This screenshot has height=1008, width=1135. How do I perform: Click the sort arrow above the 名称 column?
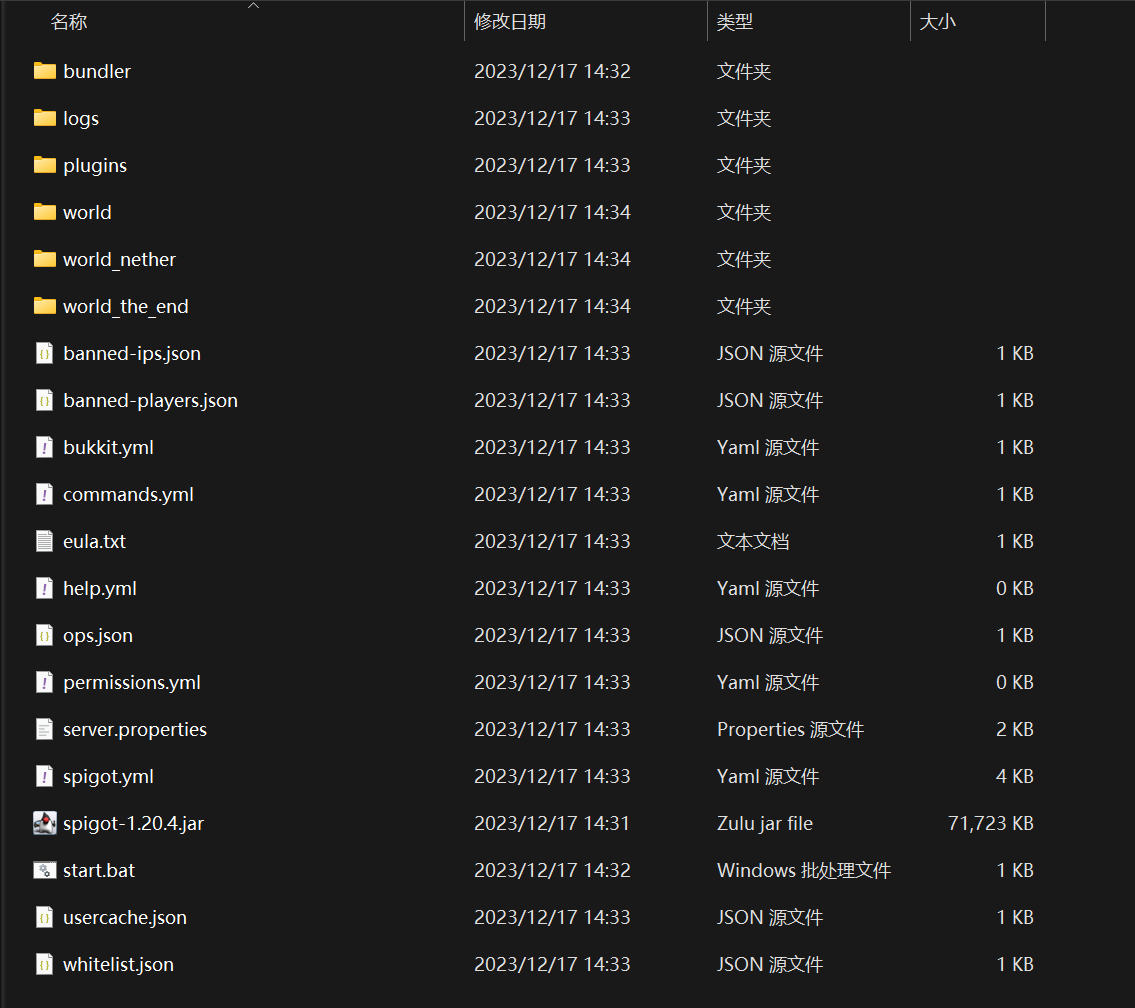click(x=253, y=6)
